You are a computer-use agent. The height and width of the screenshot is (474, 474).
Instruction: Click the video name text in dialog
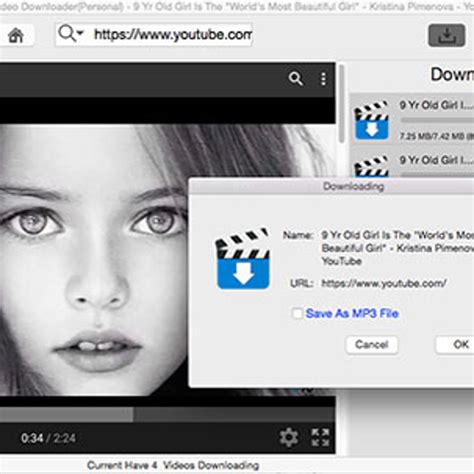pos(397,248)
